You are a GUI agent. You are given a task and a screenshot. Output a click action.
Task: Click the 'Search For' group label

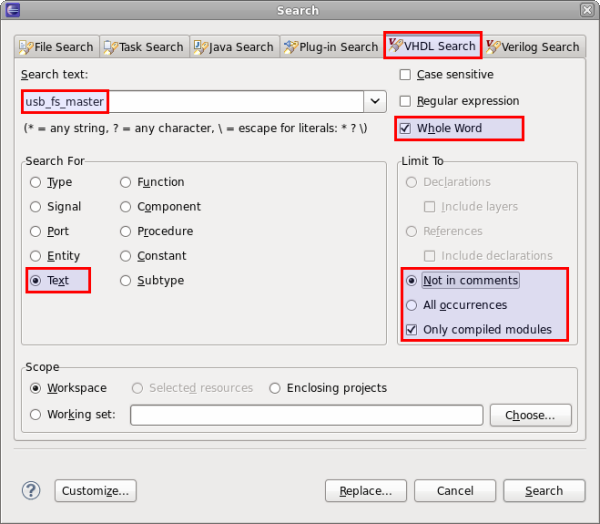tap(55, 161)
